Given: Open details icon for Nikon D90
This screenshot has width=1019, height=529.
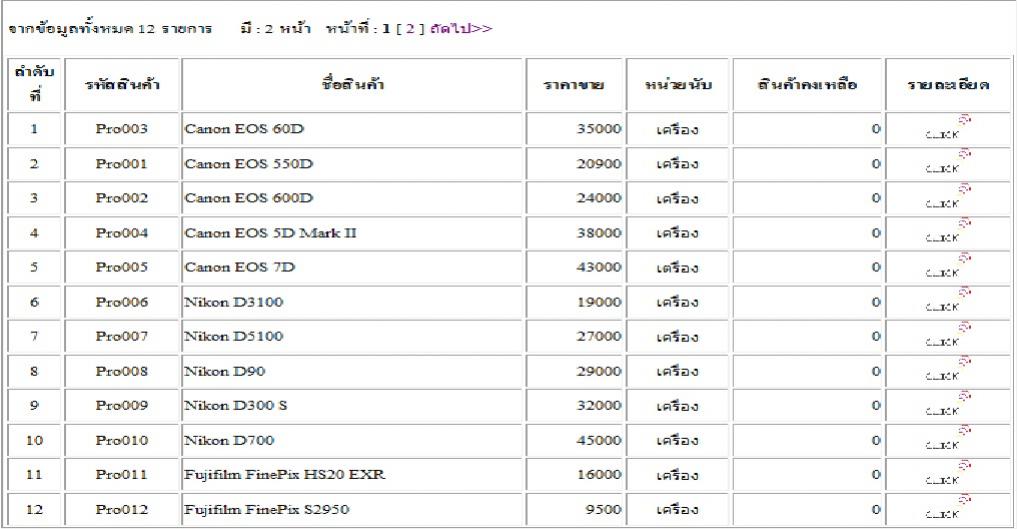Looking at the screenshot, I should [x=948, y=370].
